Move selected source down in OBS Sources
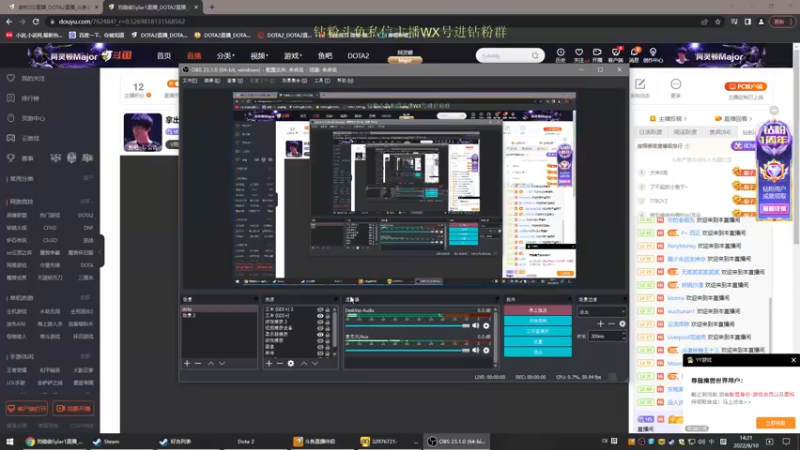 pyautogui.click(x=315, y=363)
